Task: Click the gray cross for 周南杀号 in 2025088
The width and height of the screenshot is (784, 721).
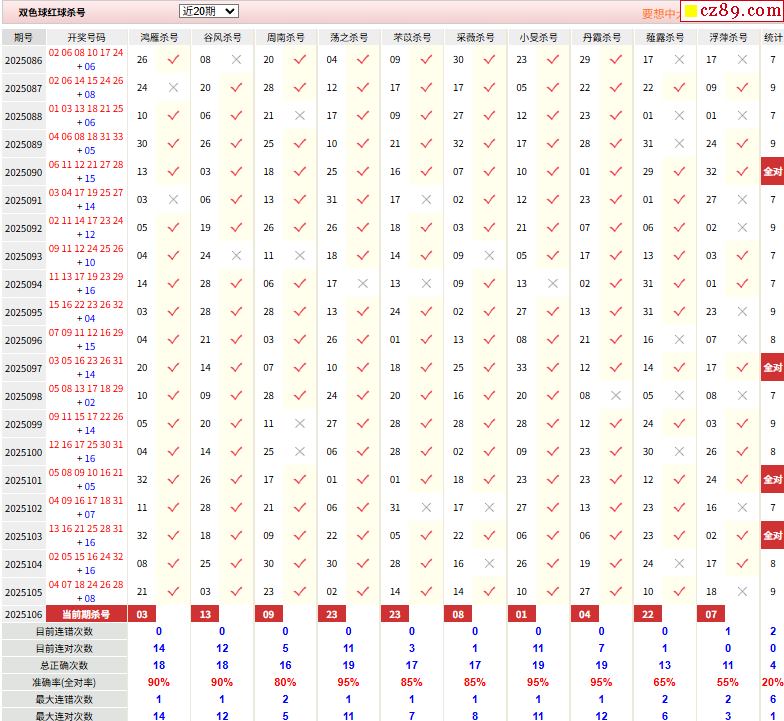Action: [299, 116]
